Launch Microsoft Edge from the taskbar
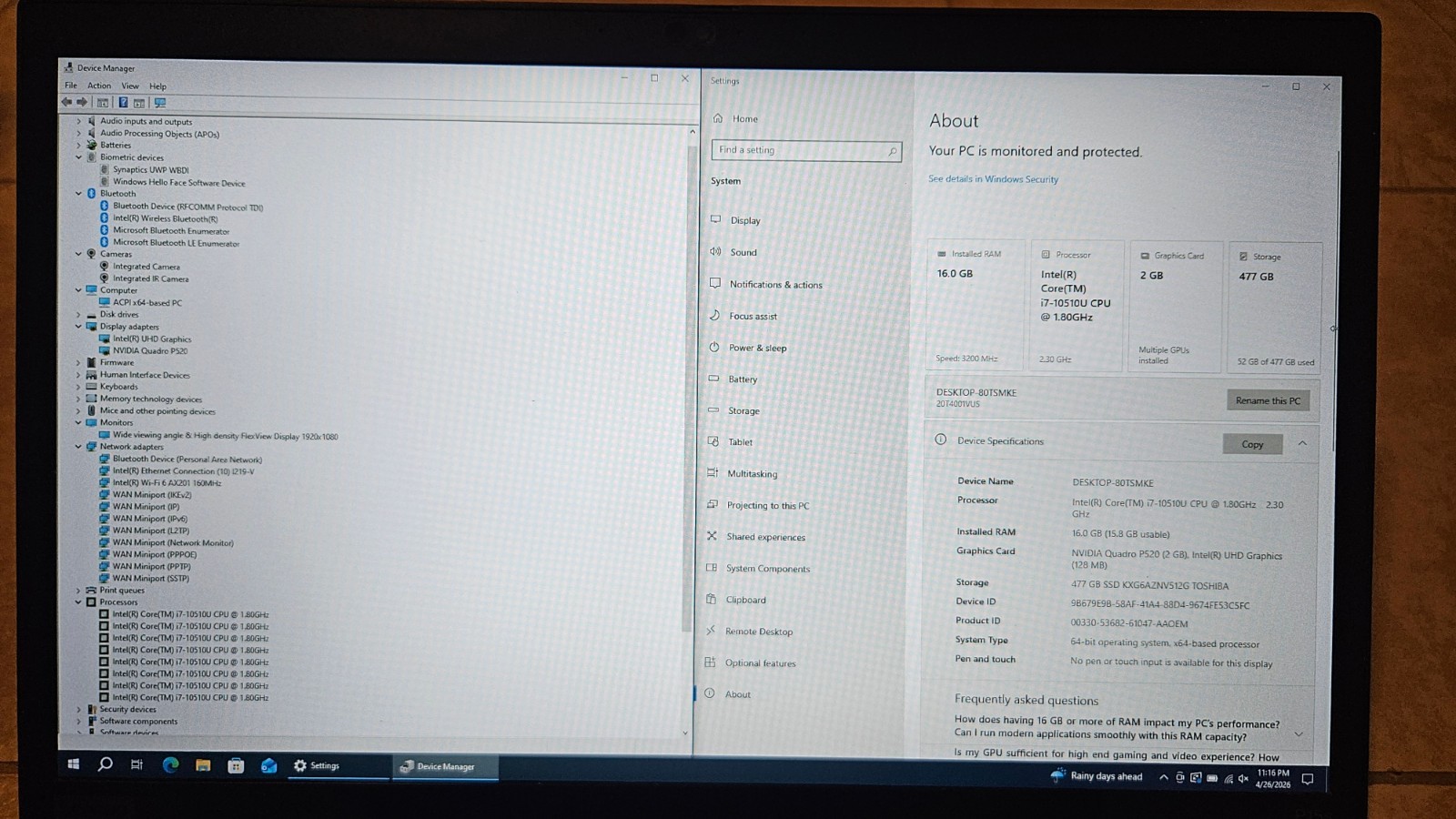Viewport: 1456px width, 819px height. pos(170,765)
